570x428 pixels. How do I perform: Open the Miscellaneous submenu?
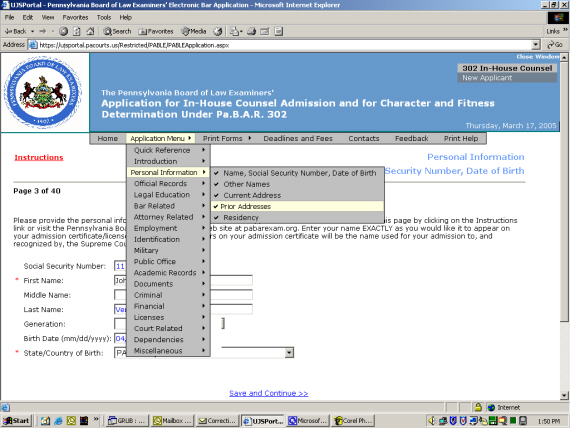(x=168, y=351)
